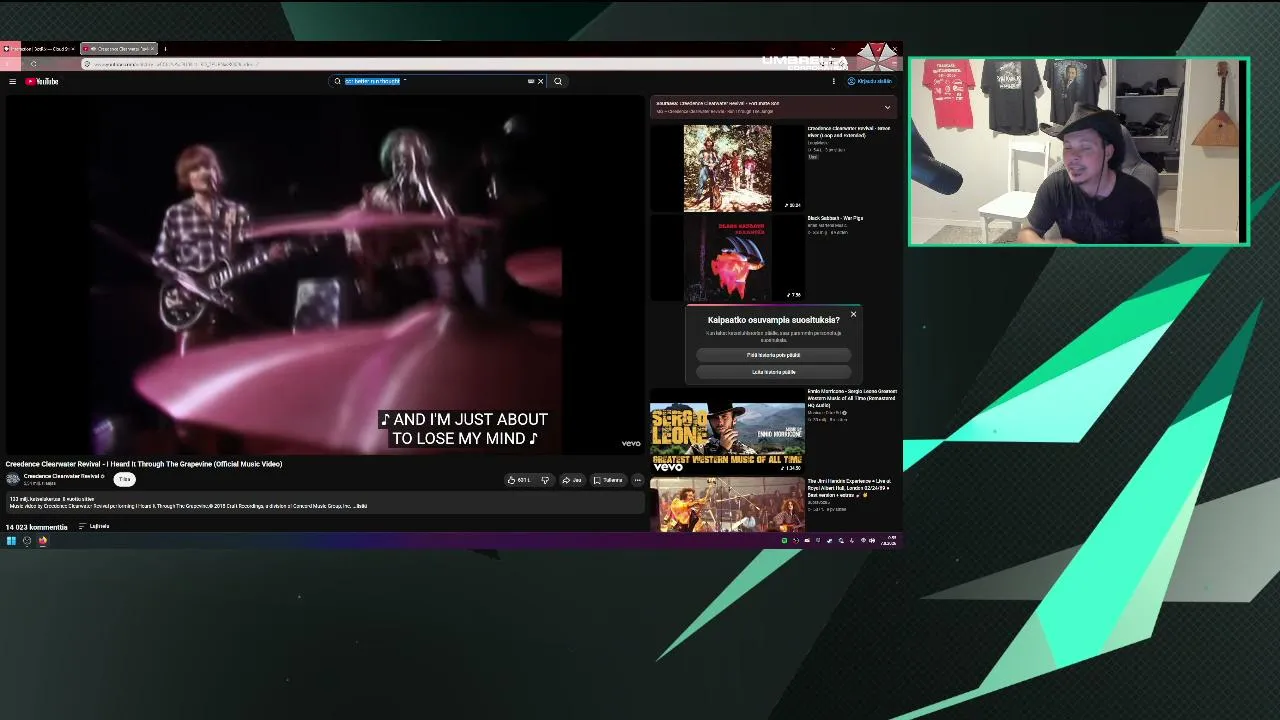The image size is (1280, 720).
Task: Open the video title Creedence Clearwater Revival - Grapevine
Action: (x=144, y=464)
